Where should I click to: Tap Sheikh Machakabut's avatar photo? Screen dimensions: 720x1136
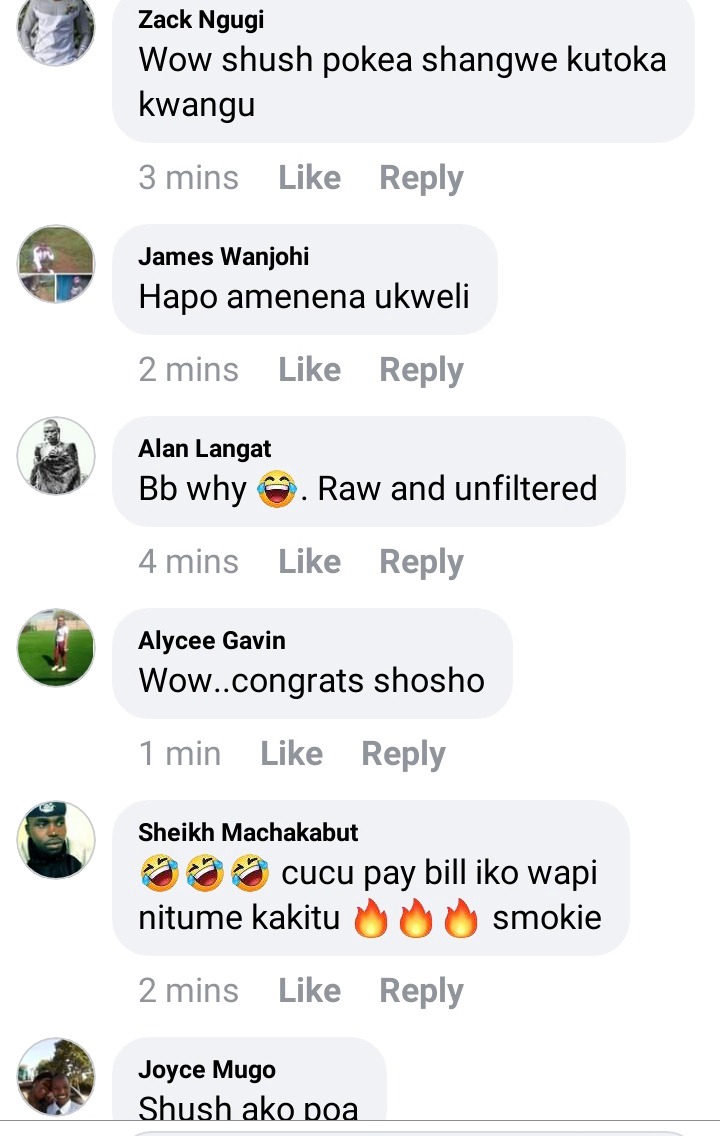[x=56, y=840]
